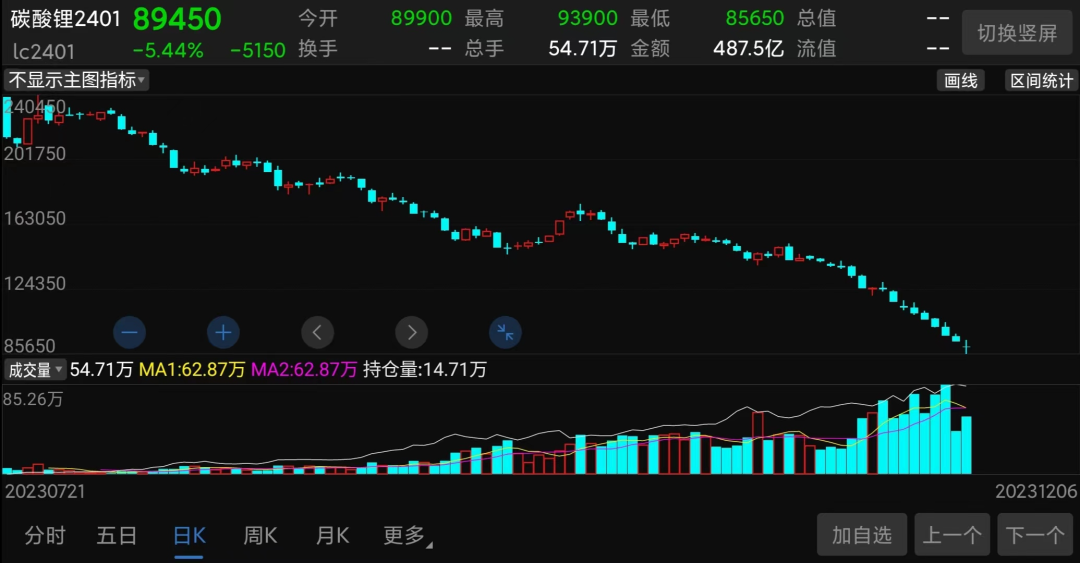Open 区间统计 range statistics

[x=1041, y=81]
